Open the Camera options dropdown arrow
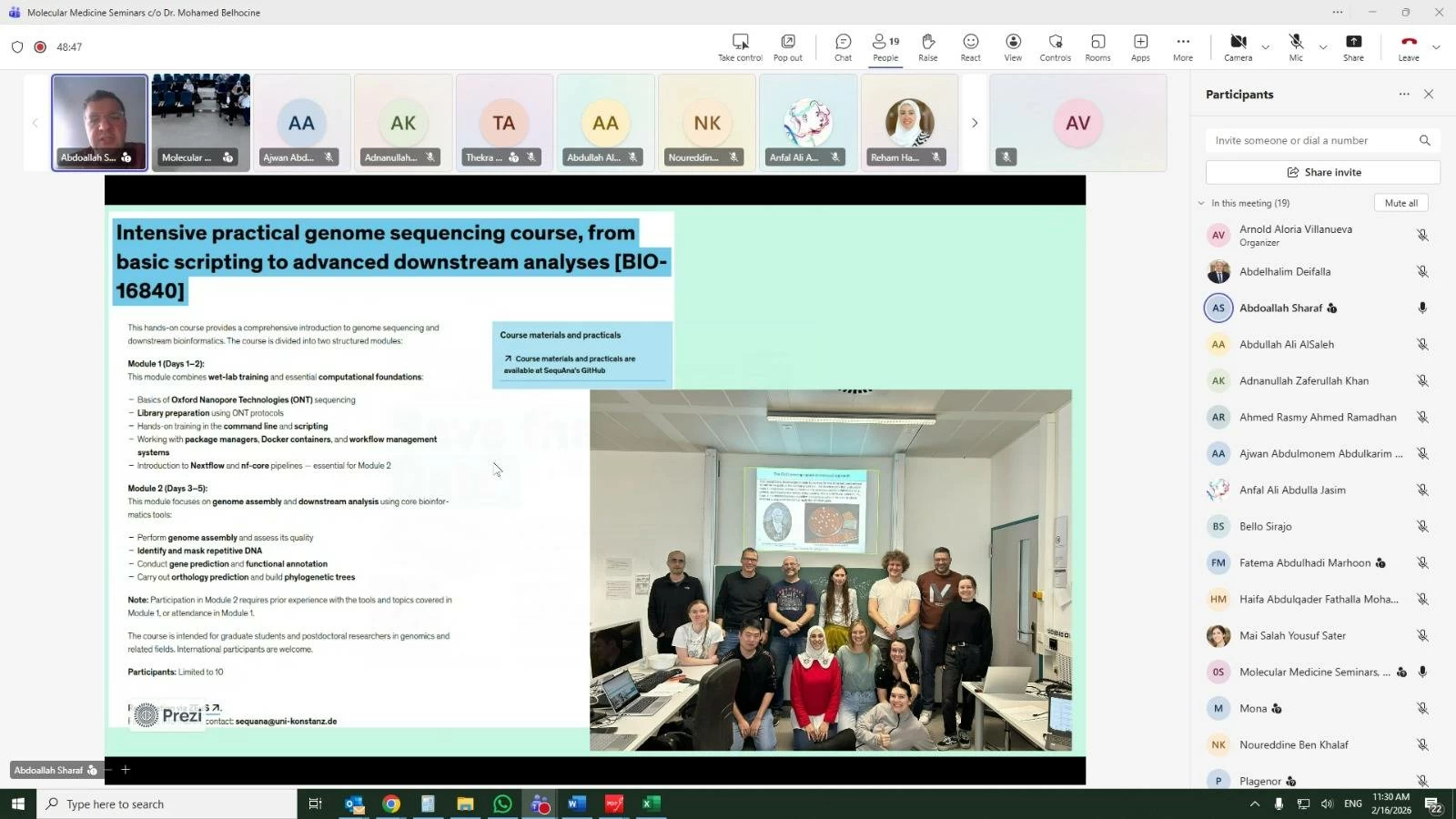Image resolution: width=1456 pixels, height=819 pixels. click(1265, 47)
